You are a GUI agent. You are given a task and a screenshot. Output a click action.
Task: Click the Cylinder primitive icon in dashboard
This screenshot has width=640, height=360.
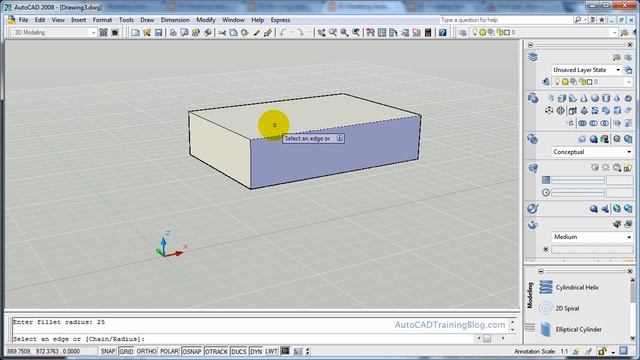tap(606, 98)
